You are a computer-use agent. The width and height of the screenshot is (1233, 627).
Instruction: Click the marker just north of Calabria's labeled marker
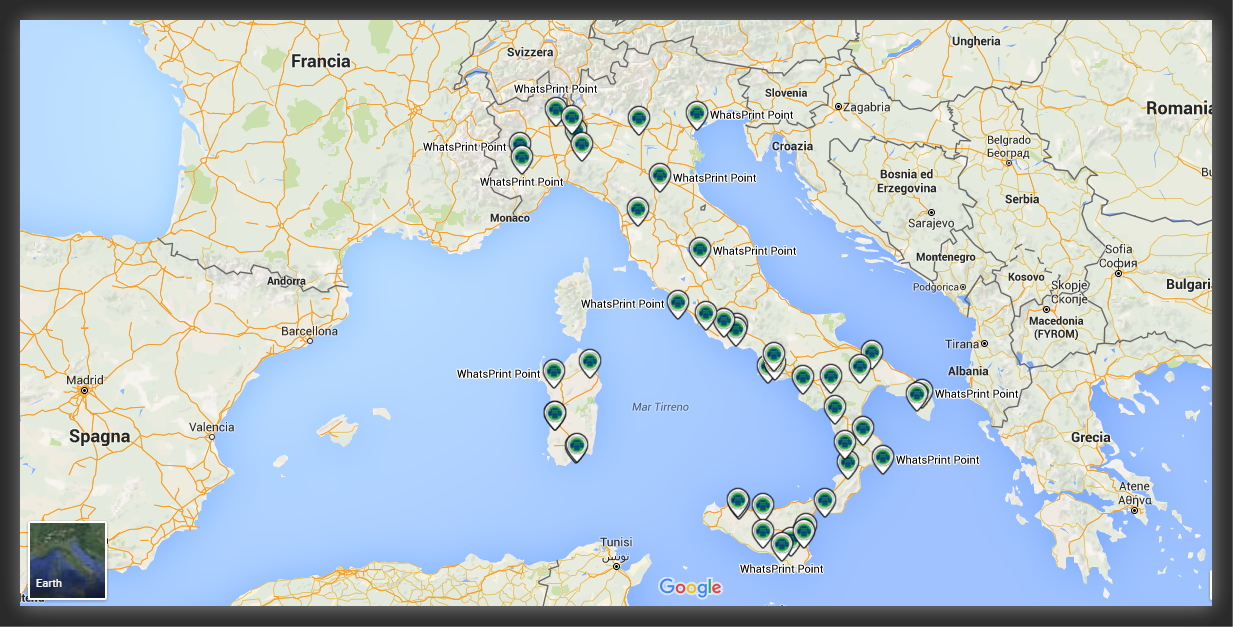coord(863,431)
